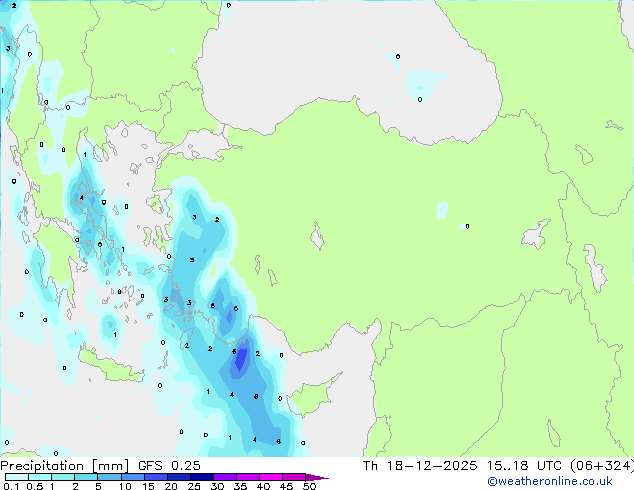The width and height of the screenshot is (634, 490).
Task: Click the legend label '25'
Action: tap(194, 486)
